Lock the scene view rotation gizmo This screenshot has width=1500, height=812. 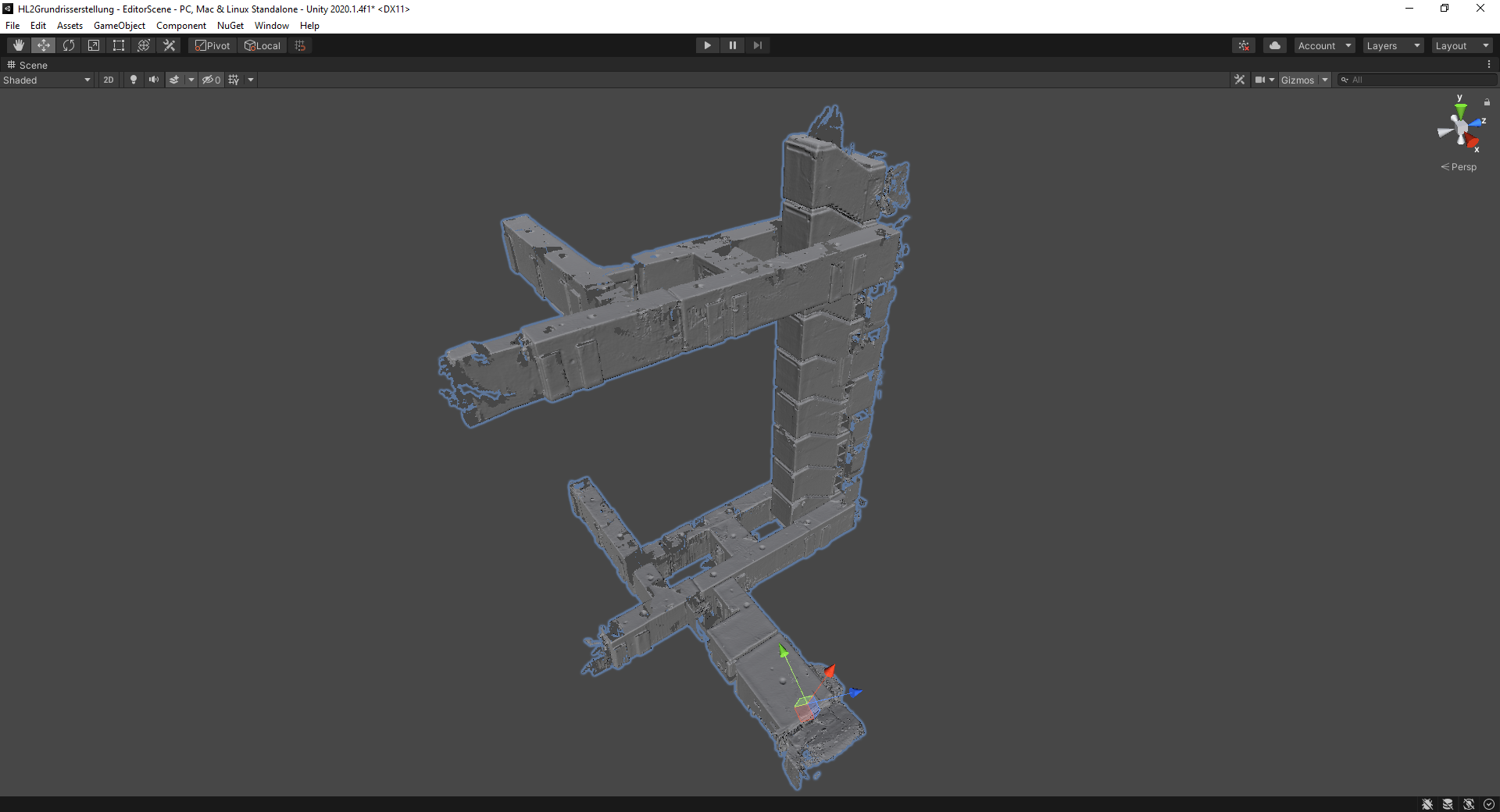[x=1487, y=102]
